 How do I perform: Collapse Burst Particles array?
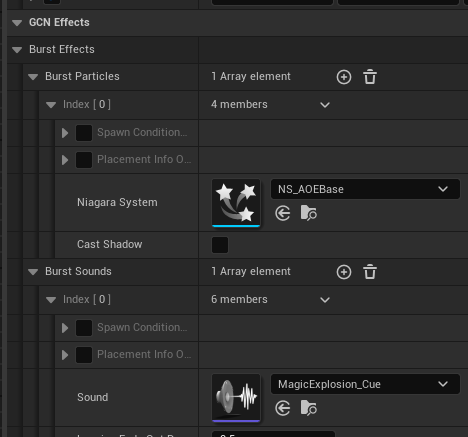33,77
